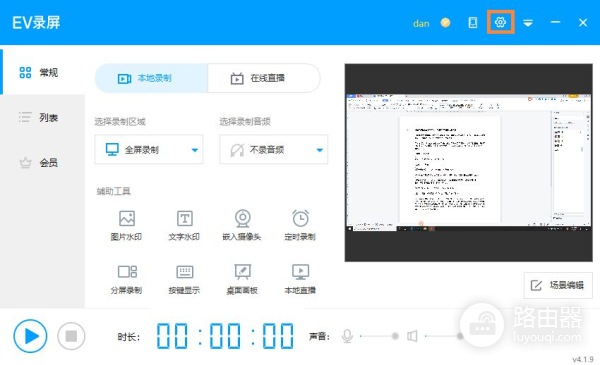Stop recording with the stop button
The width and height of the screenshot is (600, 365).
71,336
